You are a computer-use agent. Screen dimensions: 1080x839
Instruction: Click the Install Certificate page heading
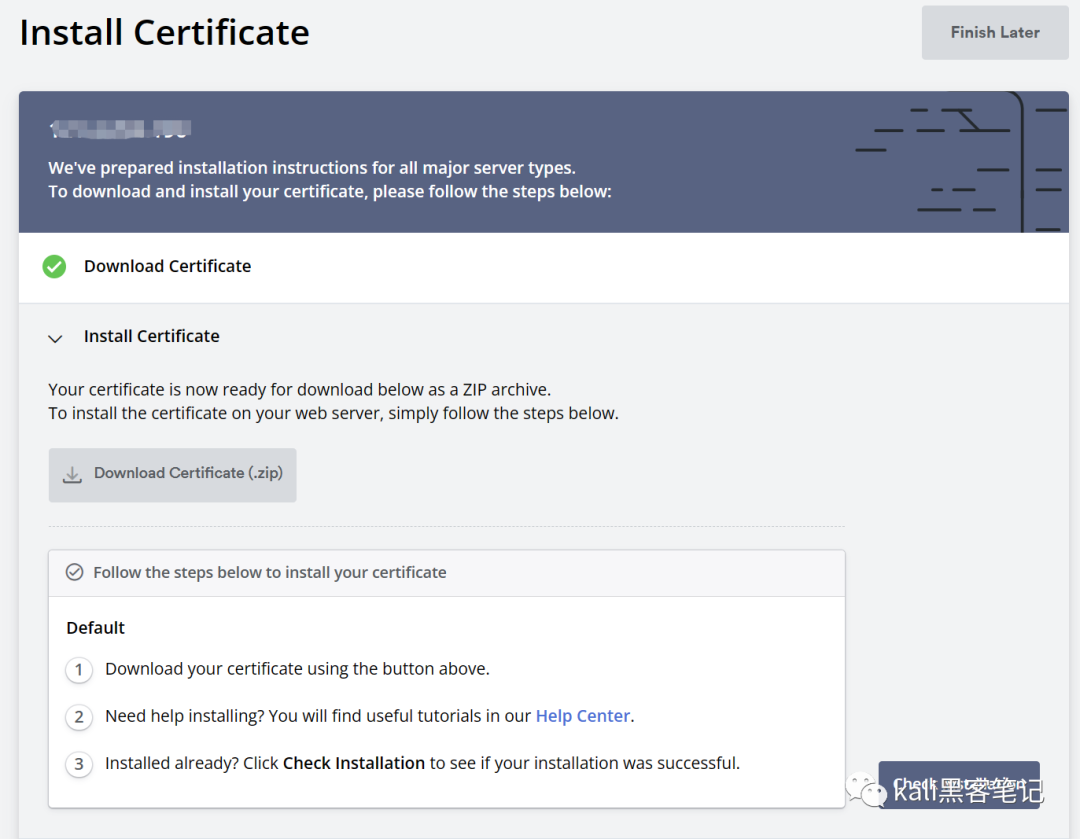pos(165,33)
